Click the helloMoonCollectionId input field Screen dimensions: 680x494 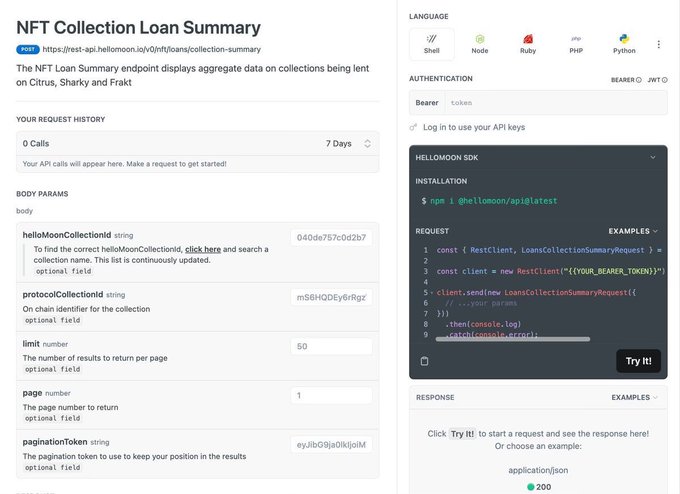click(x=331, y=238)
